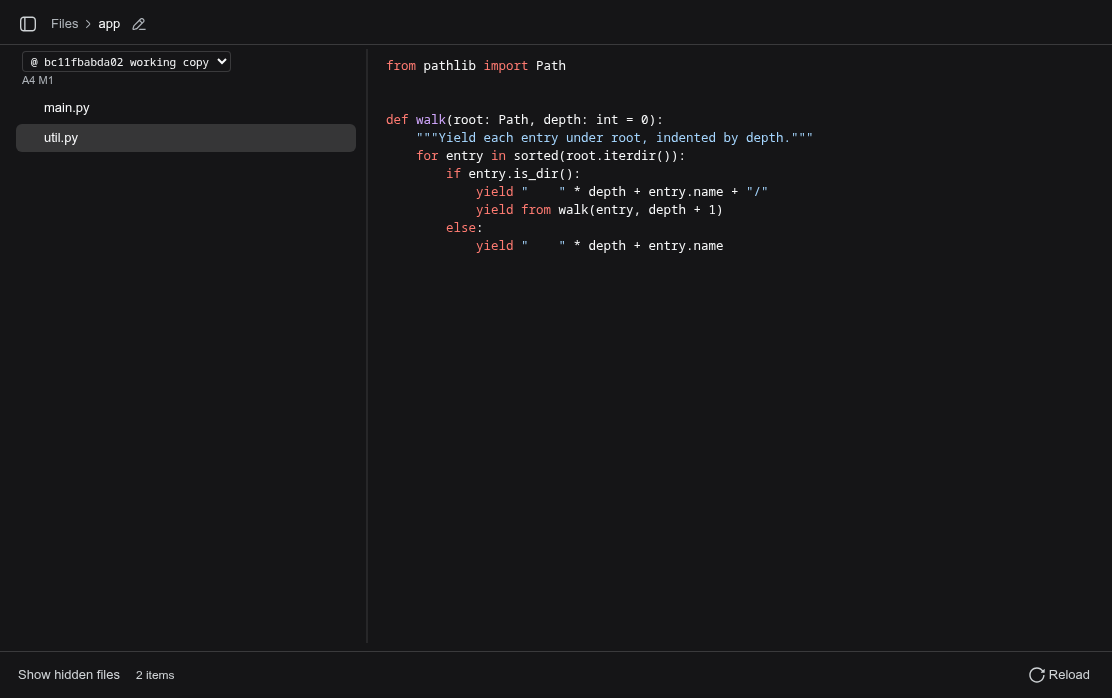Click the 'yield from walk(entry, depth + 1)' line

tap(599, 209)
